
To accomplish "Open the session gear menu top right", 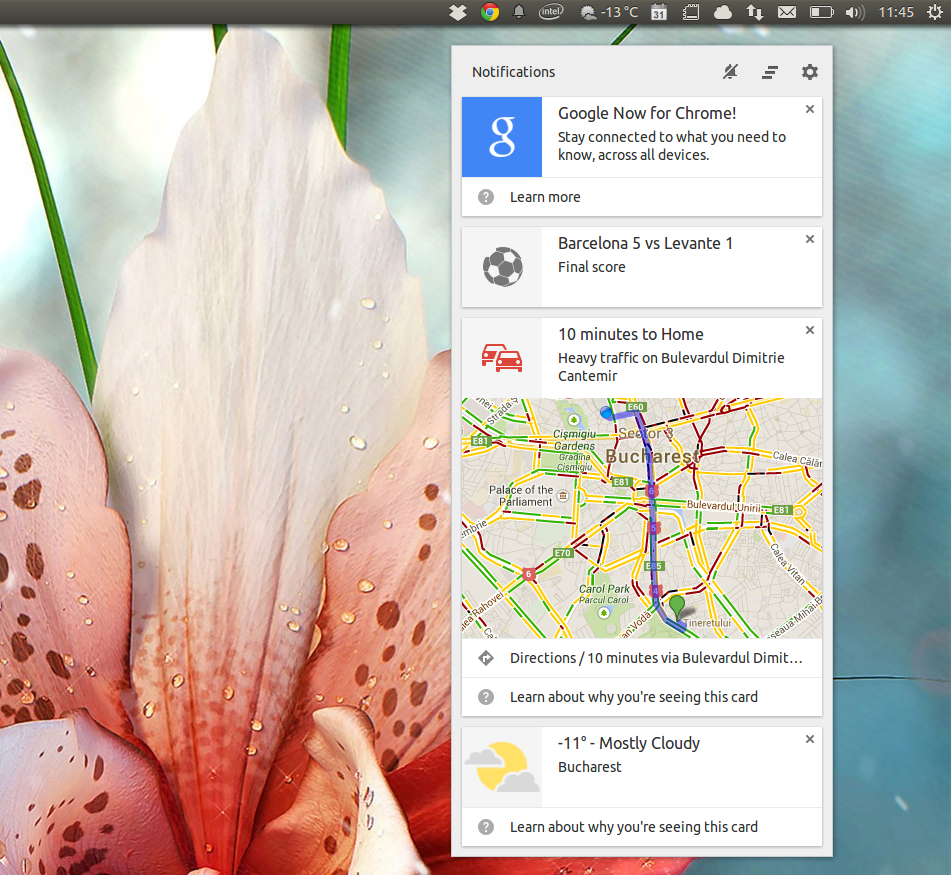I will click(x=935, y=12).
